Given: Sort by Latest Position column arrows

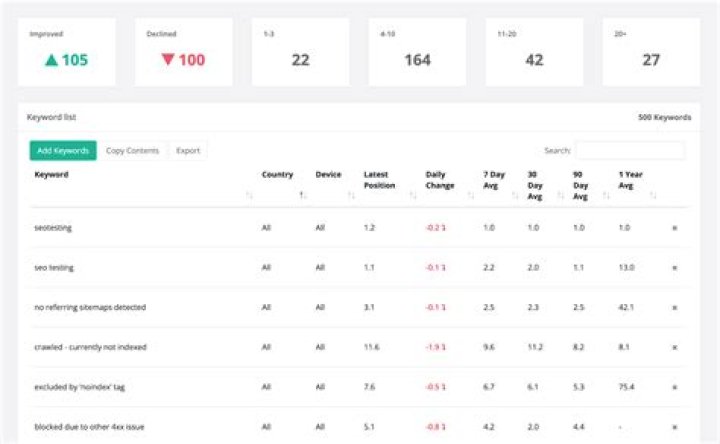Looking at the screenshot, I should [x=412, y=196].
